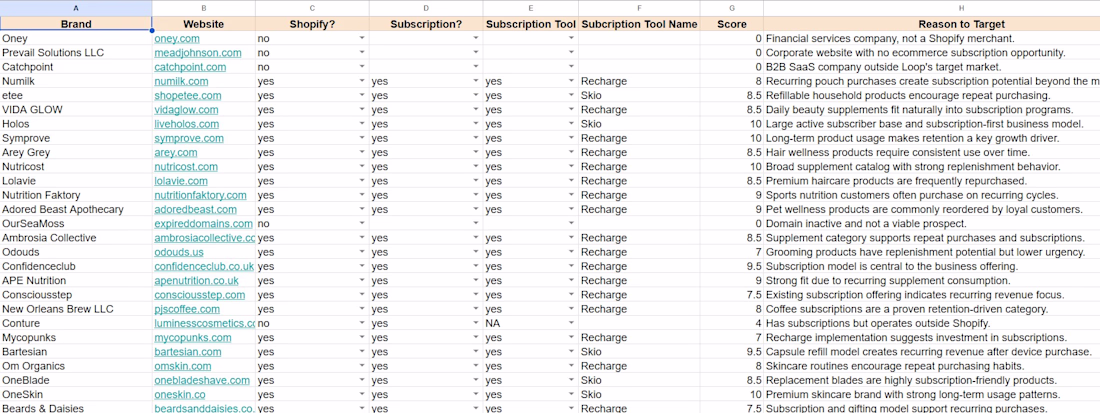
Task: Select the Score header cell
Action: pyautogui.click(x=732, y=24)
